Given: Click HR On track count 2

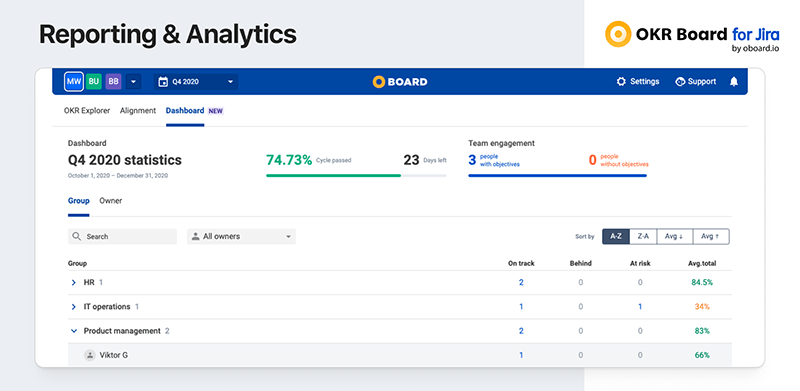Looking at the screenshot, I should [521, 282].
